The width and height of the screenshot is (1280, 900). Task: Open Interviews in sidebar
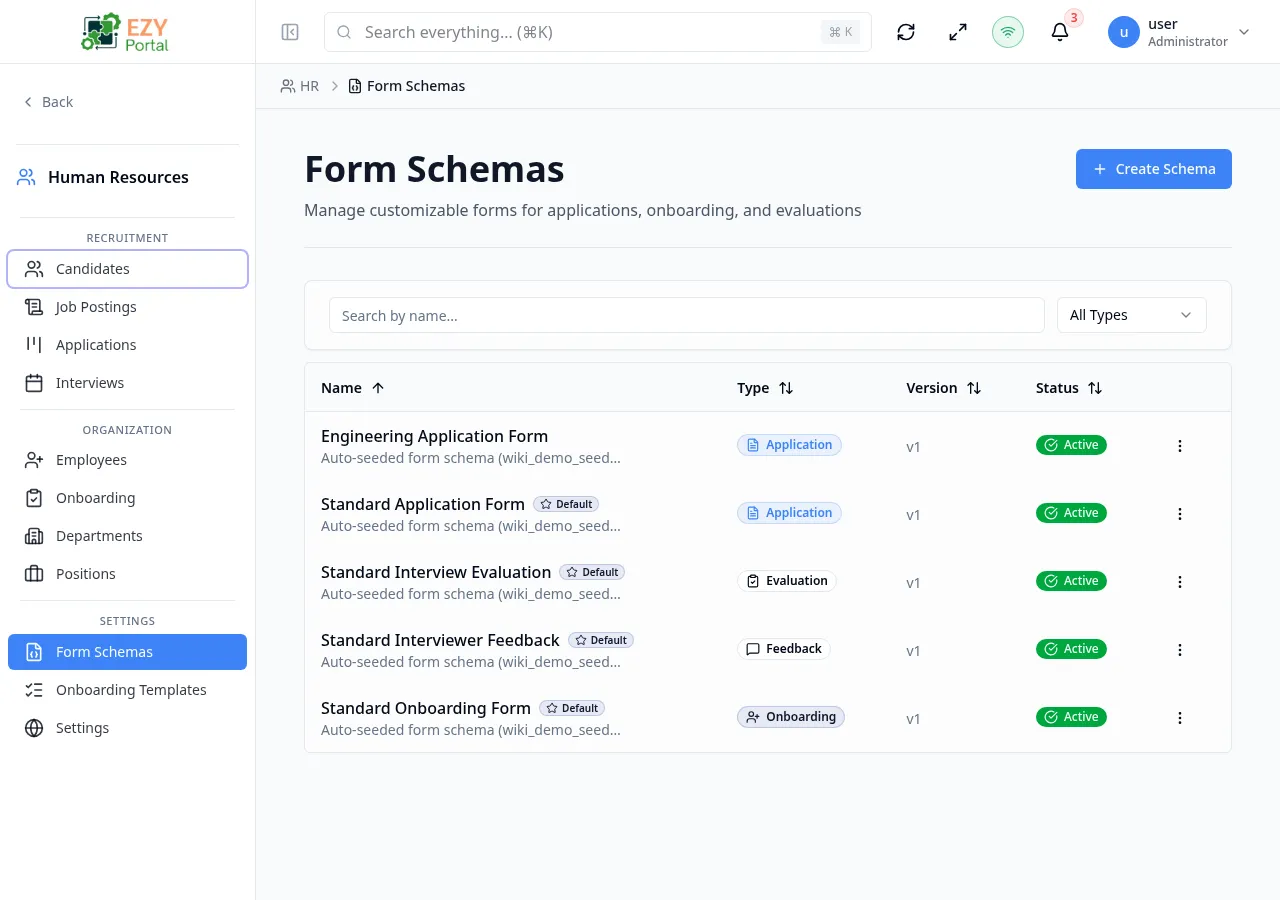coord(127,383)
